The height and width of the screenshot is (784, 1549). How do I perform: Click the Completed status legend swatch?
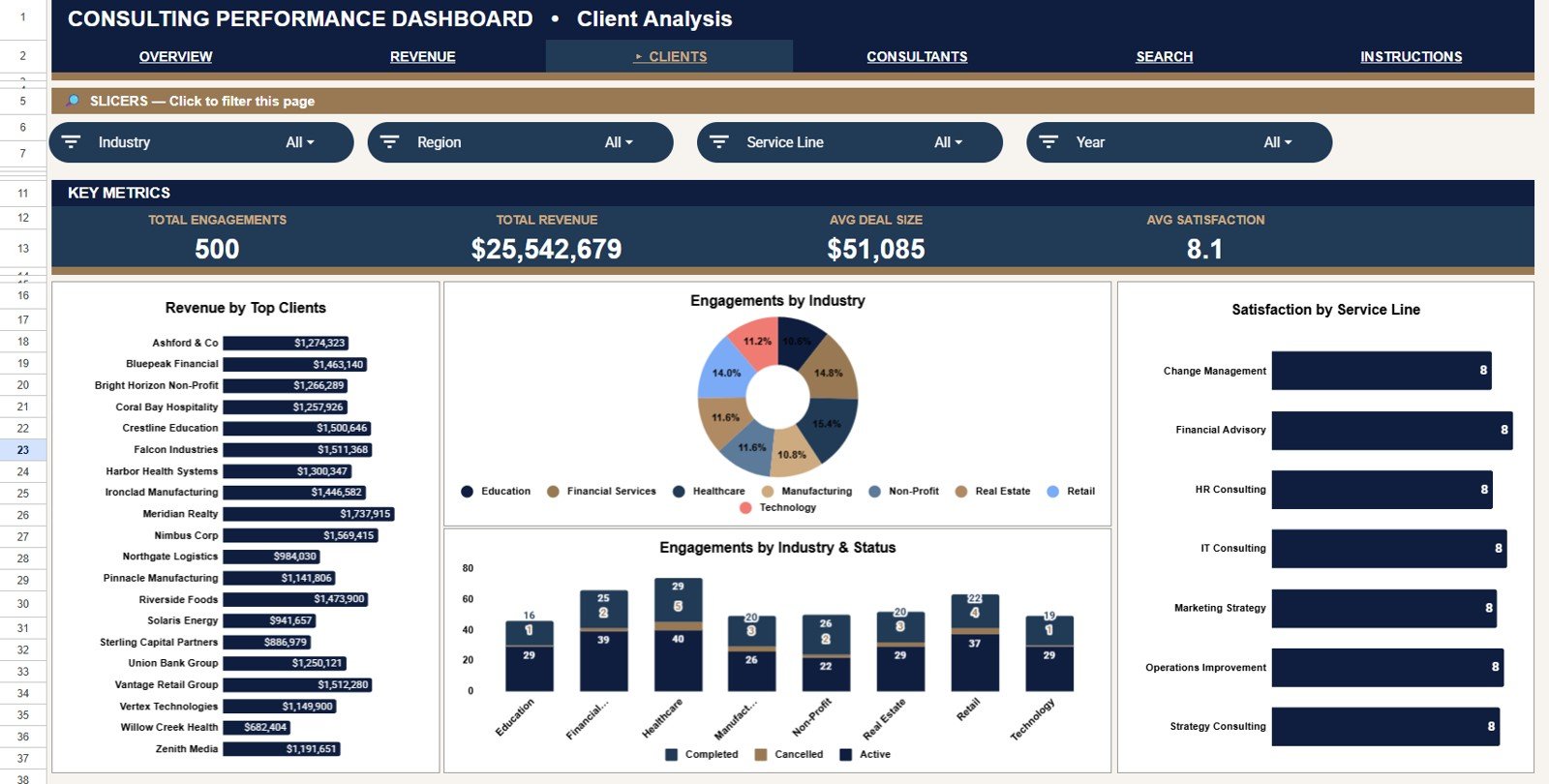point(672,755)
